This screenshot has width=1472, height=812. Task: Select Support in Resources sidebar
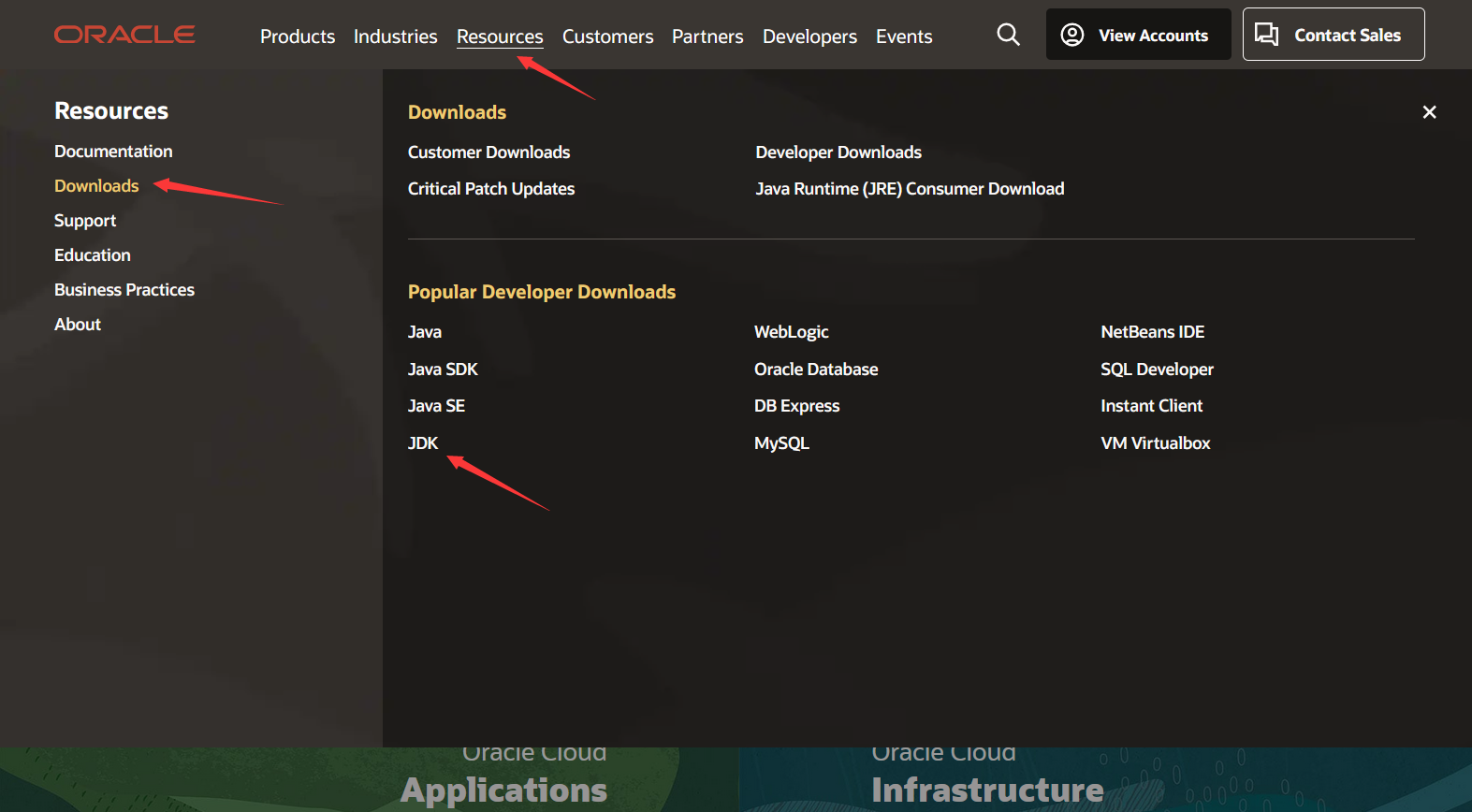85,221
